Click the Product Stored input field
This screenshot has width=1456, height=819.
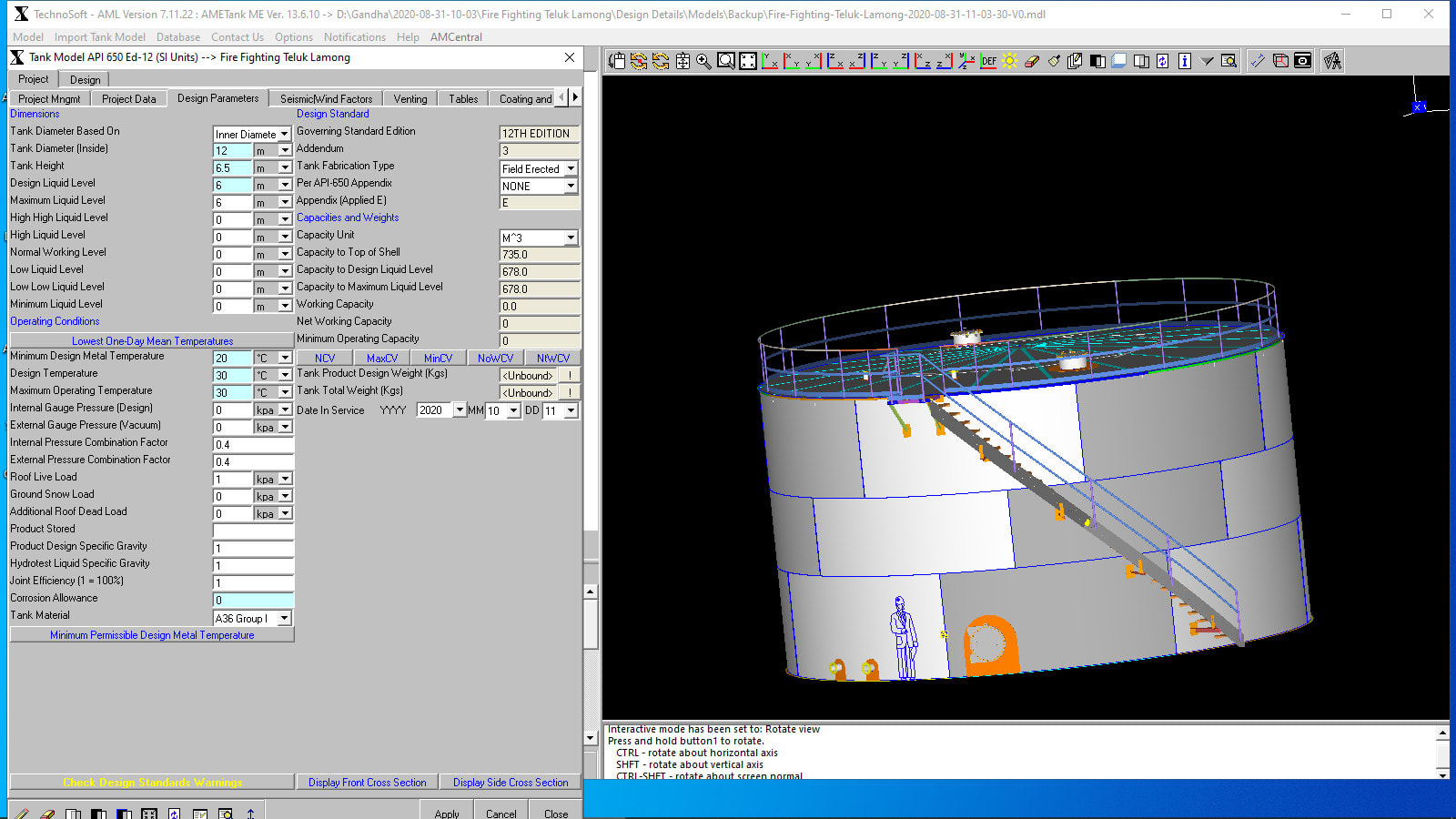(x=253, y=531)
